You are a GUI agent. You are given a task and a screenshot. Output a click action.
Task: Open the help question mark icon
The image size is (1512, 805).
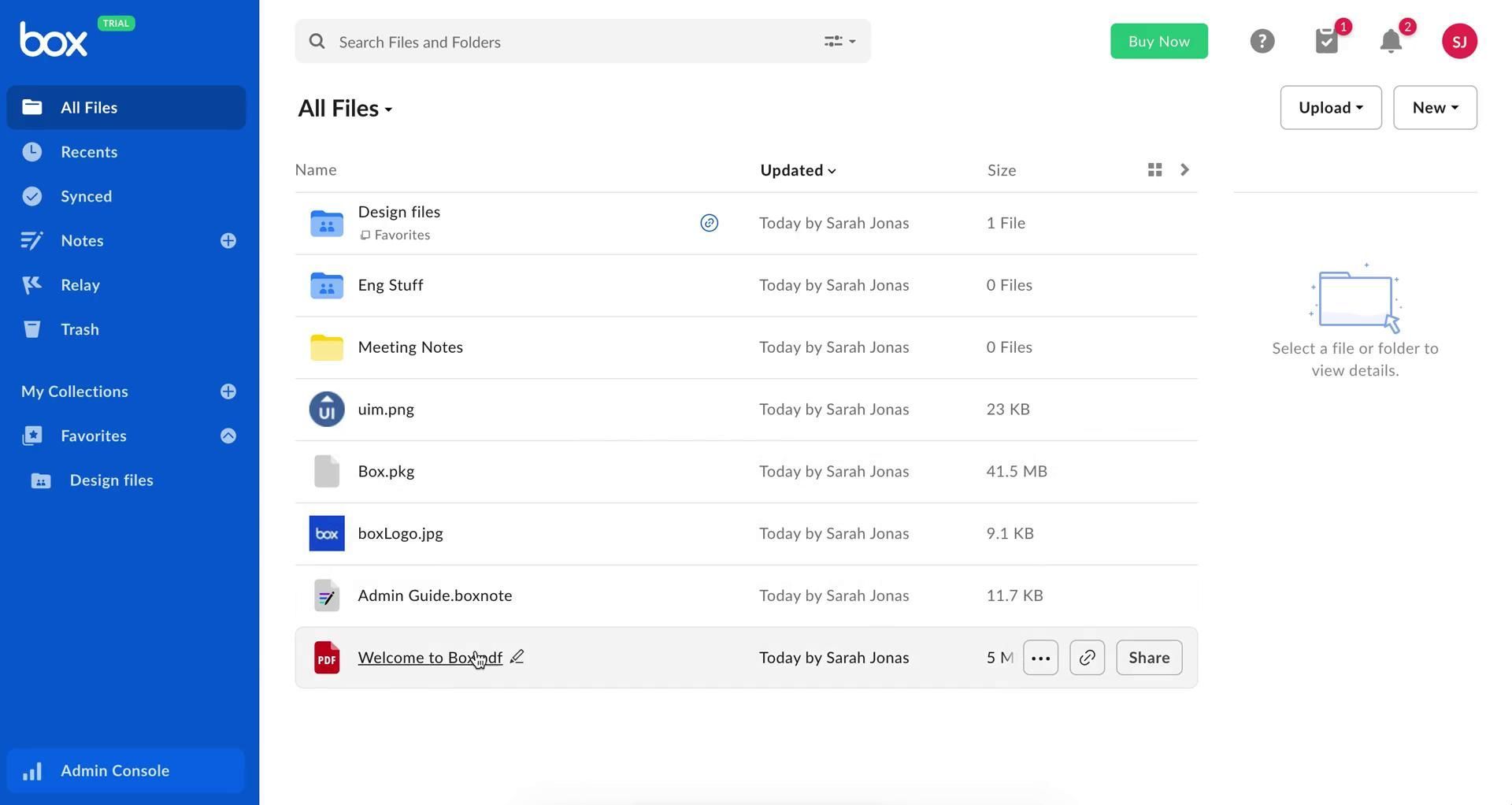1262,41
